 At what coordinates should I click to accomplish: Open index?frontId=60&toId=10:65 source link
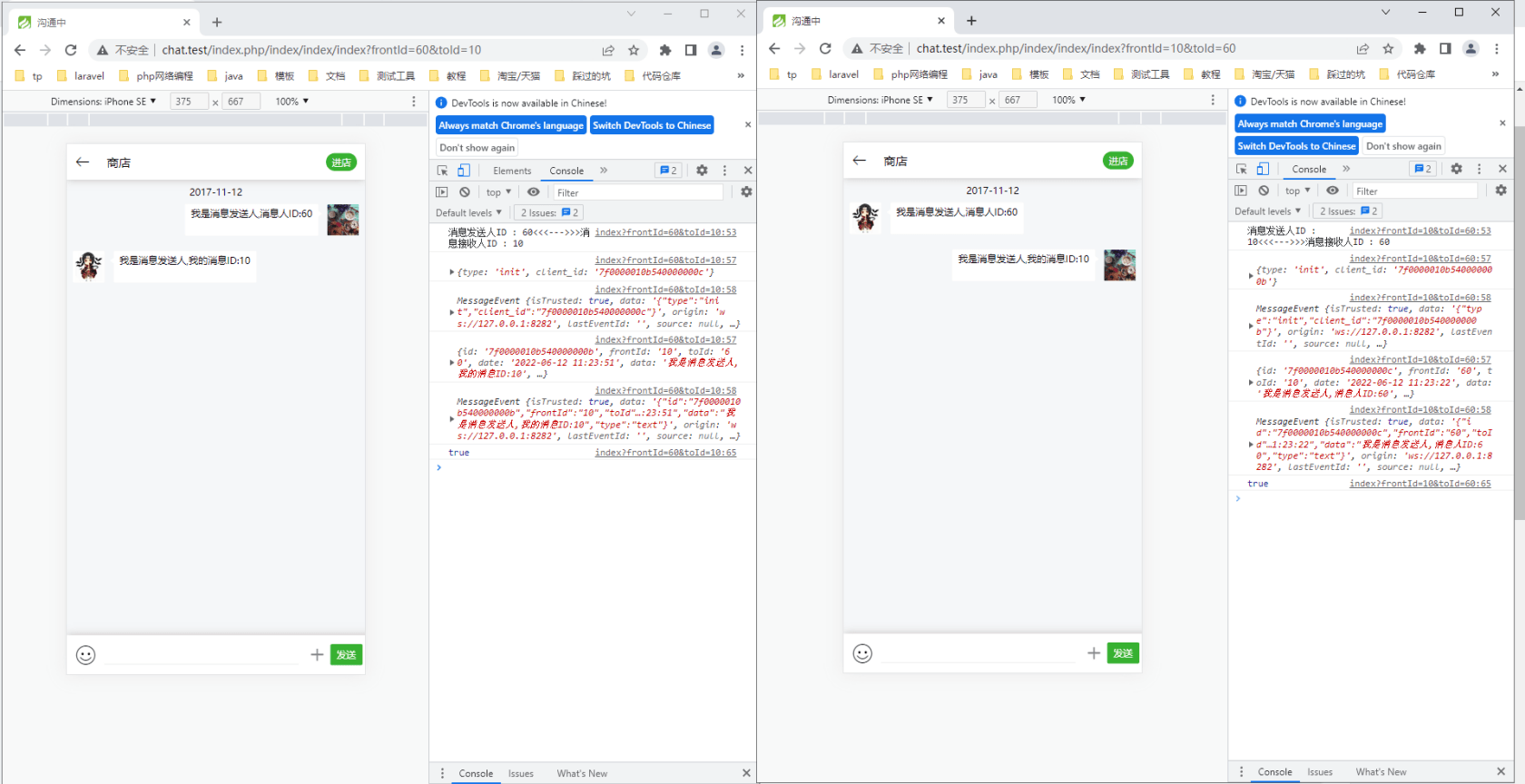(x=665, y=453)
